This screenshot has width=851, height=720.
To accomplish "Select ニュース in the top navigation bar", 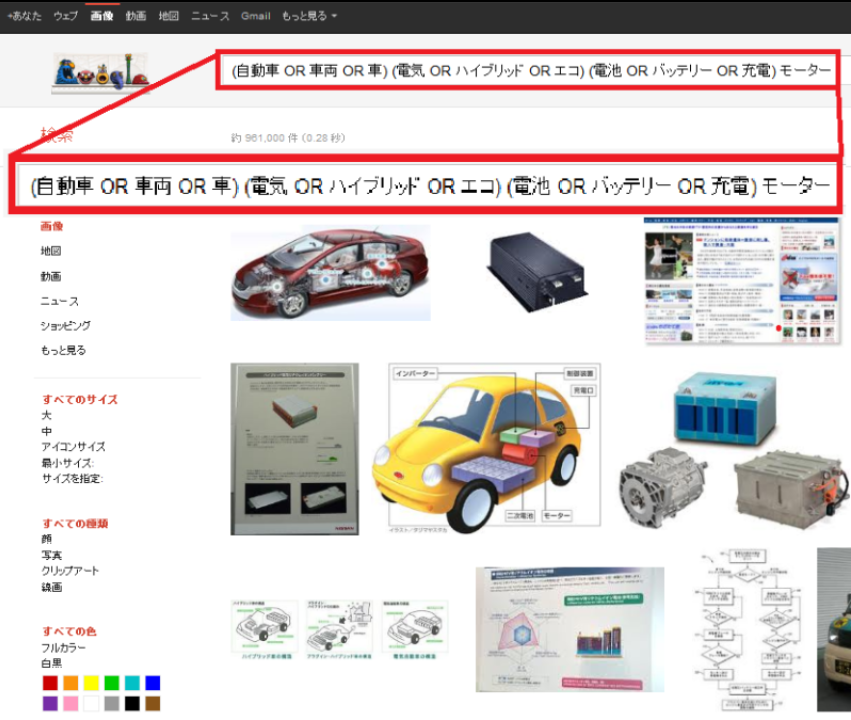I will 210,16.
